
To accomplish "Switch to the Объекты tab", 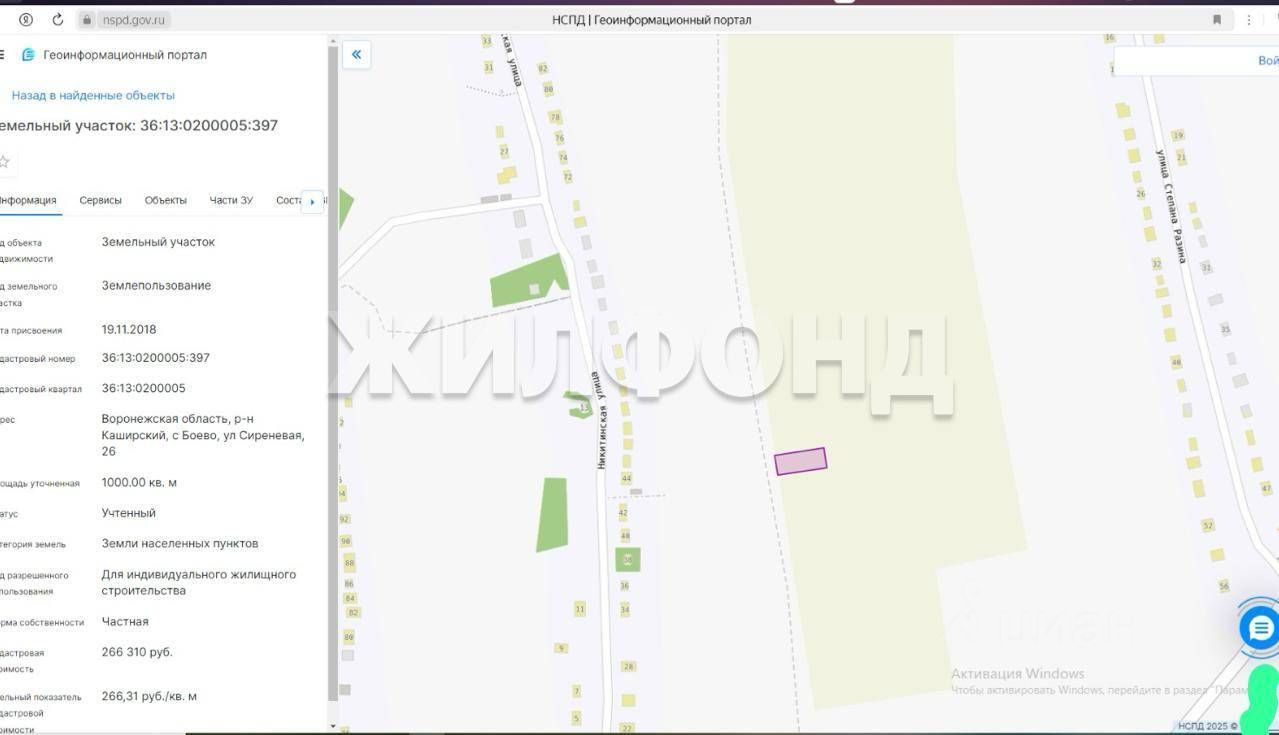I will [x=165, y=200].
